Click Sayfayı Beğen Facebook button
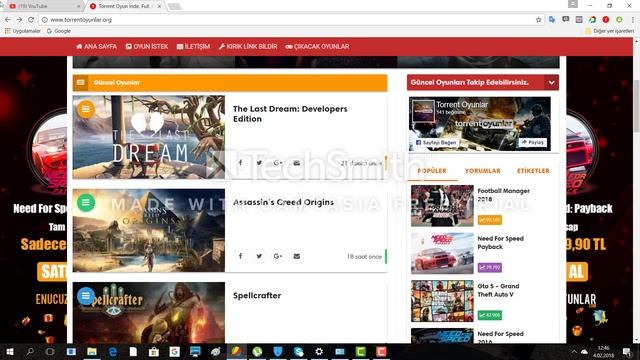The width and height of the screenshot is (640, 360). (x=436, y=142)
